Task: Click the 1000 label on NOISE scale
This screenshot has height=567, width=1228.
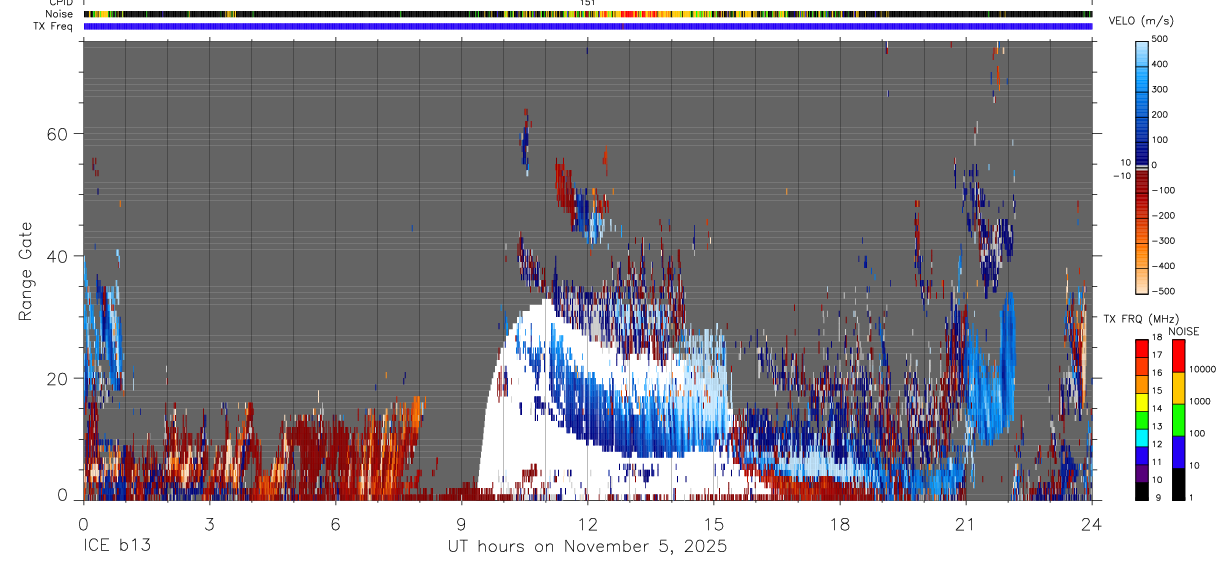Action: (x=1200, y=402)
